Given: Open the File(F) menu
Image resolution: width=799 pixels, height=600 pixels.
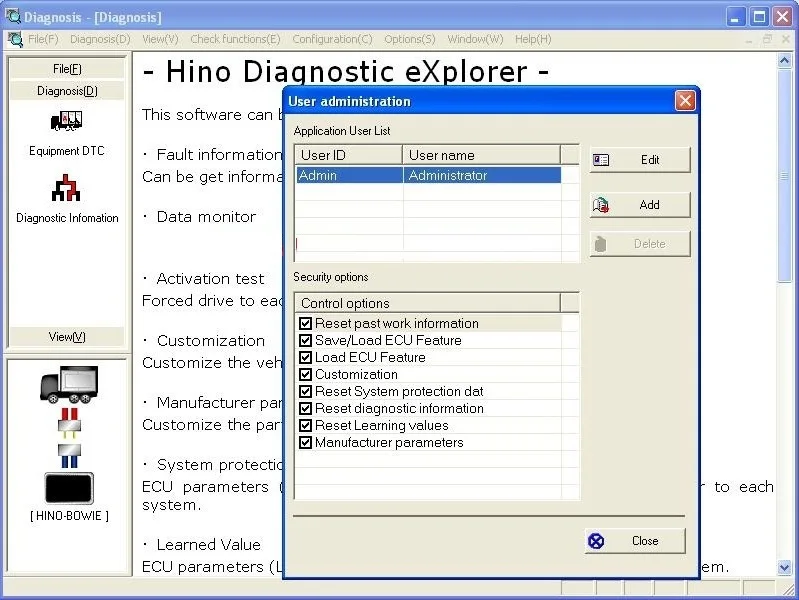Looking at the screenshot, I should [x=43, y=39].
